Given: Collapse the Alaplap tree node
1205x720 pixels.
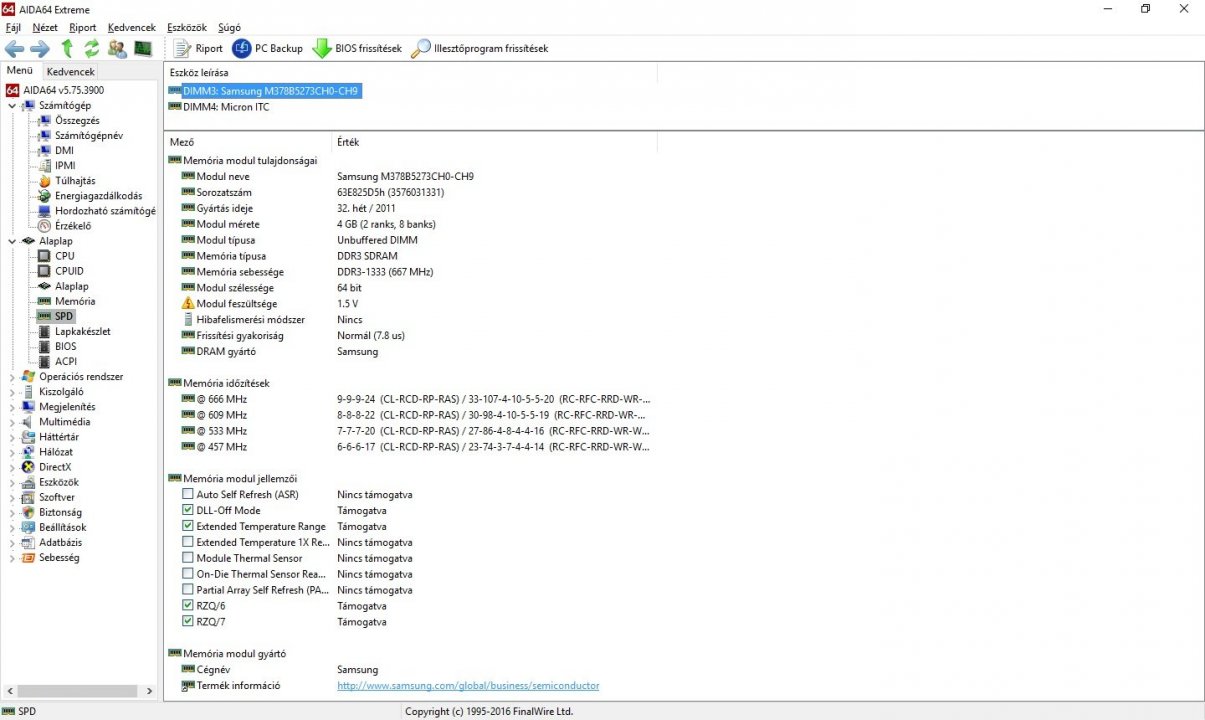Looking at the screenshot, I should click(x=12, y=241).
